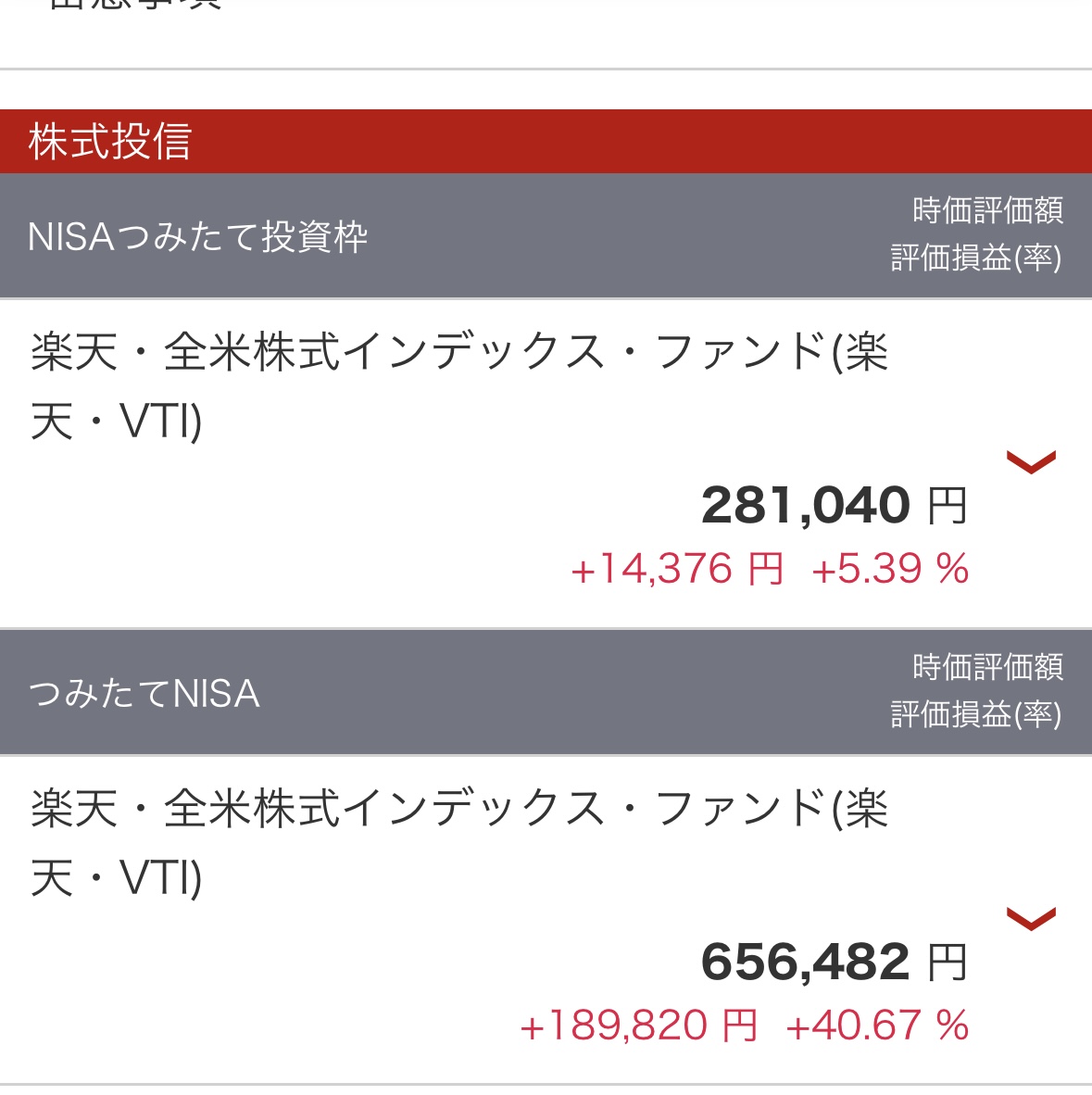
Task: Tap the +189,820 円 profit figure
Action: click(x=639, y=1026)
